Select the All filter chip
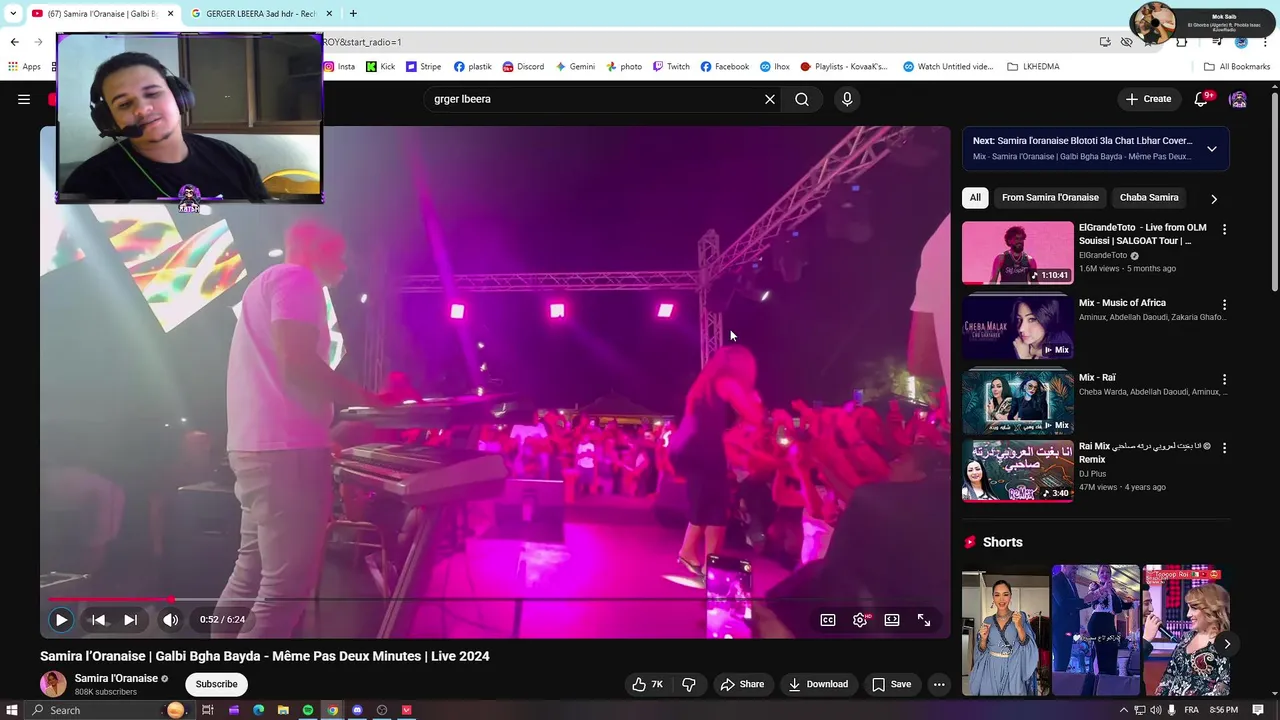 975,197
